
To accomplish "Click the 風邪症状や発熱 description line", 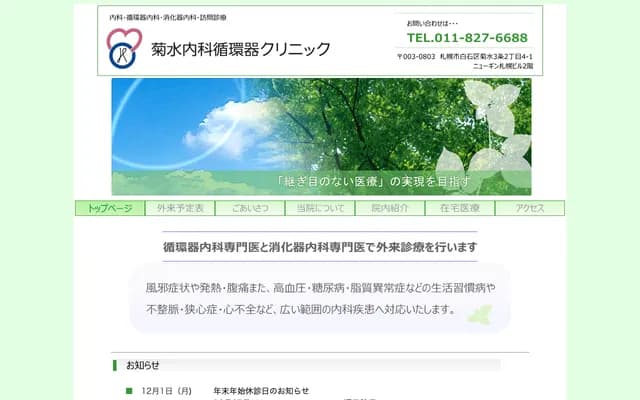I will (321, 288).
